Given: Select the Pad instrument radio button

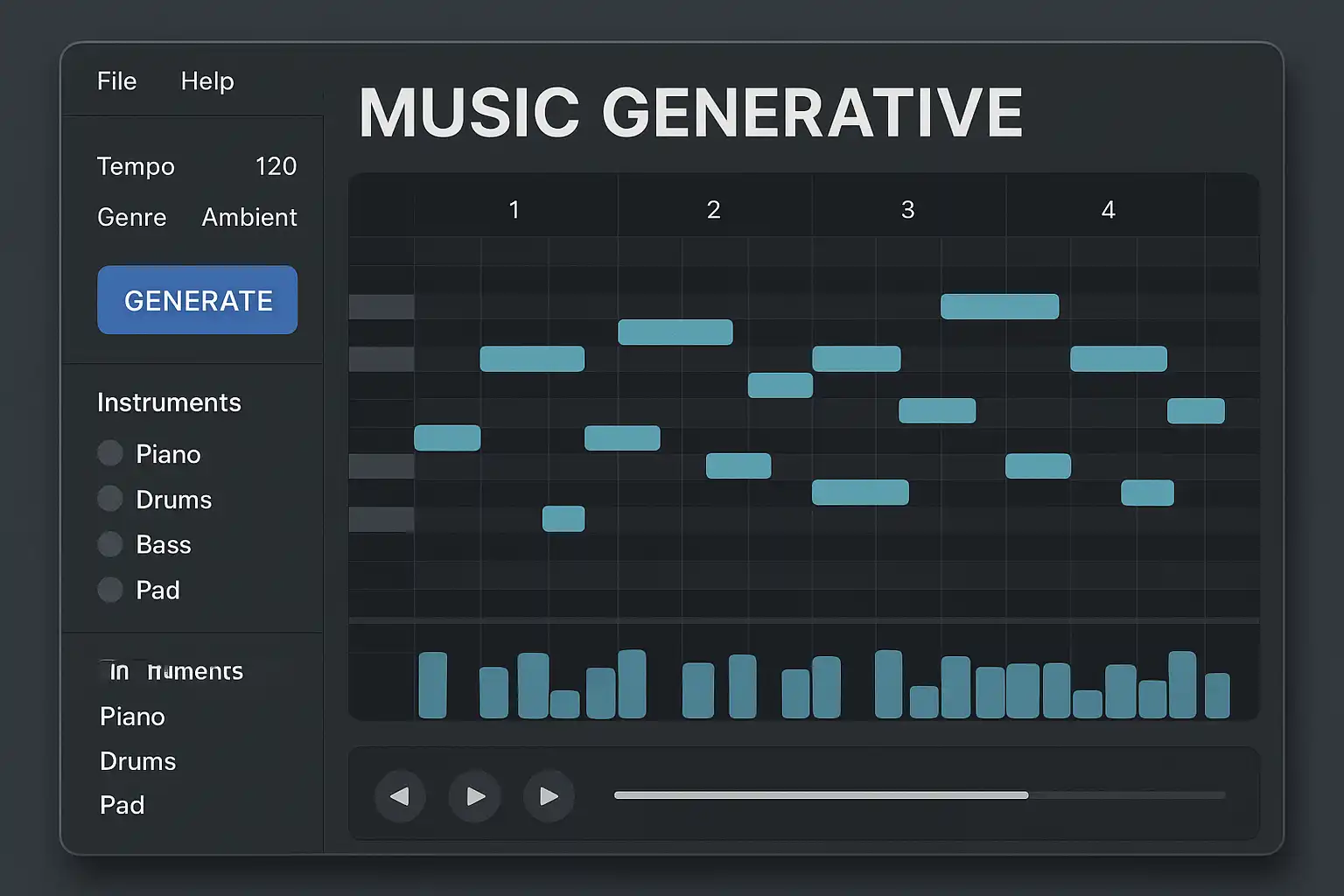Looking at the screenshot, I should (110, 590).
